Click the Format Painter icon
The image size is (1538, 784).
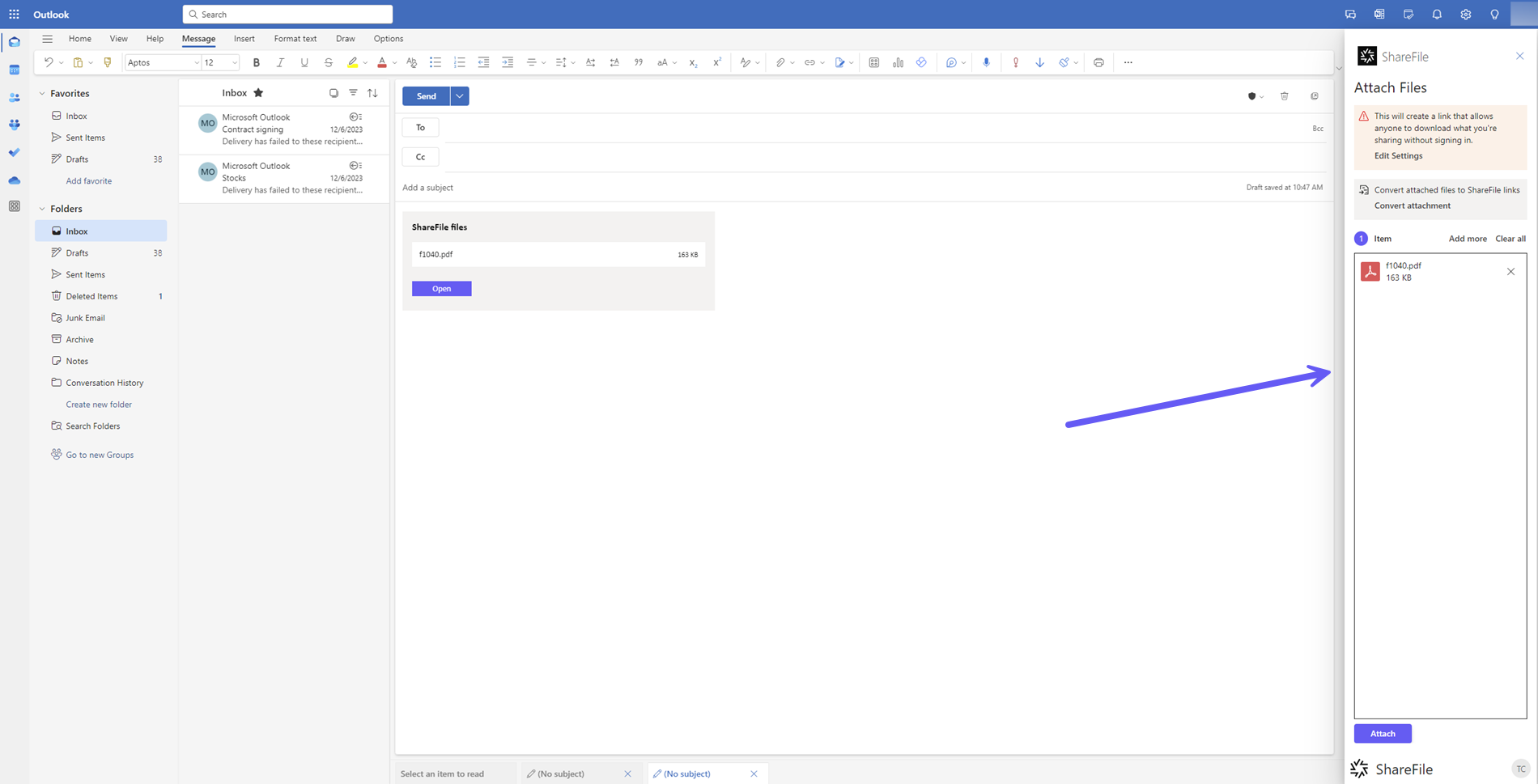pyautogui.click(x=107, y=62)
